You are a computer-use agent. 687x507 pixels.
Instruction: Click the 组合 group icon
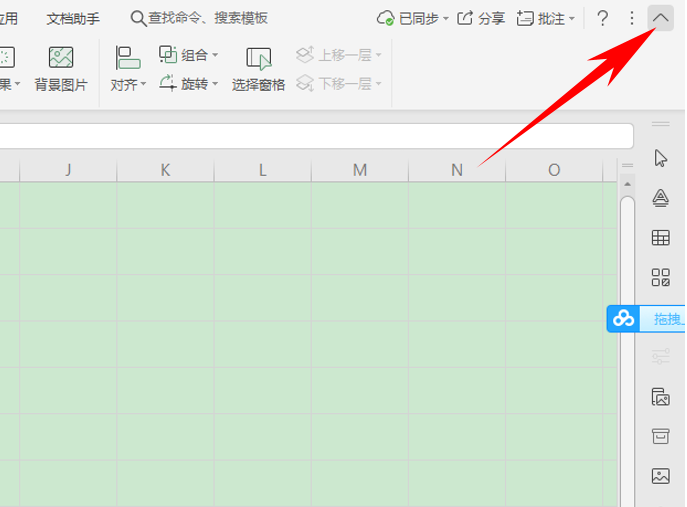point(168,55)
